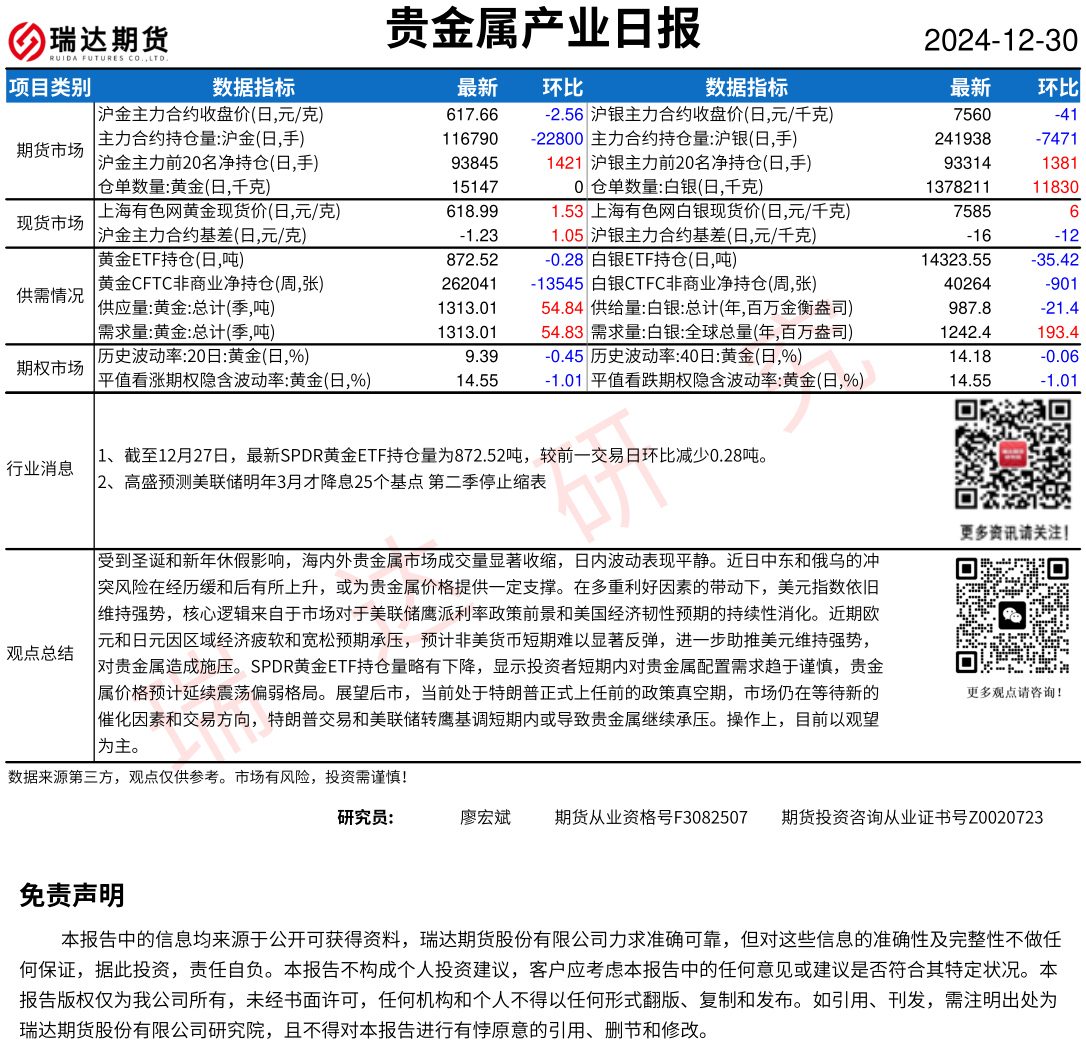Click 上海有色网黄金现货价 indicator

(x=219, y=211)
